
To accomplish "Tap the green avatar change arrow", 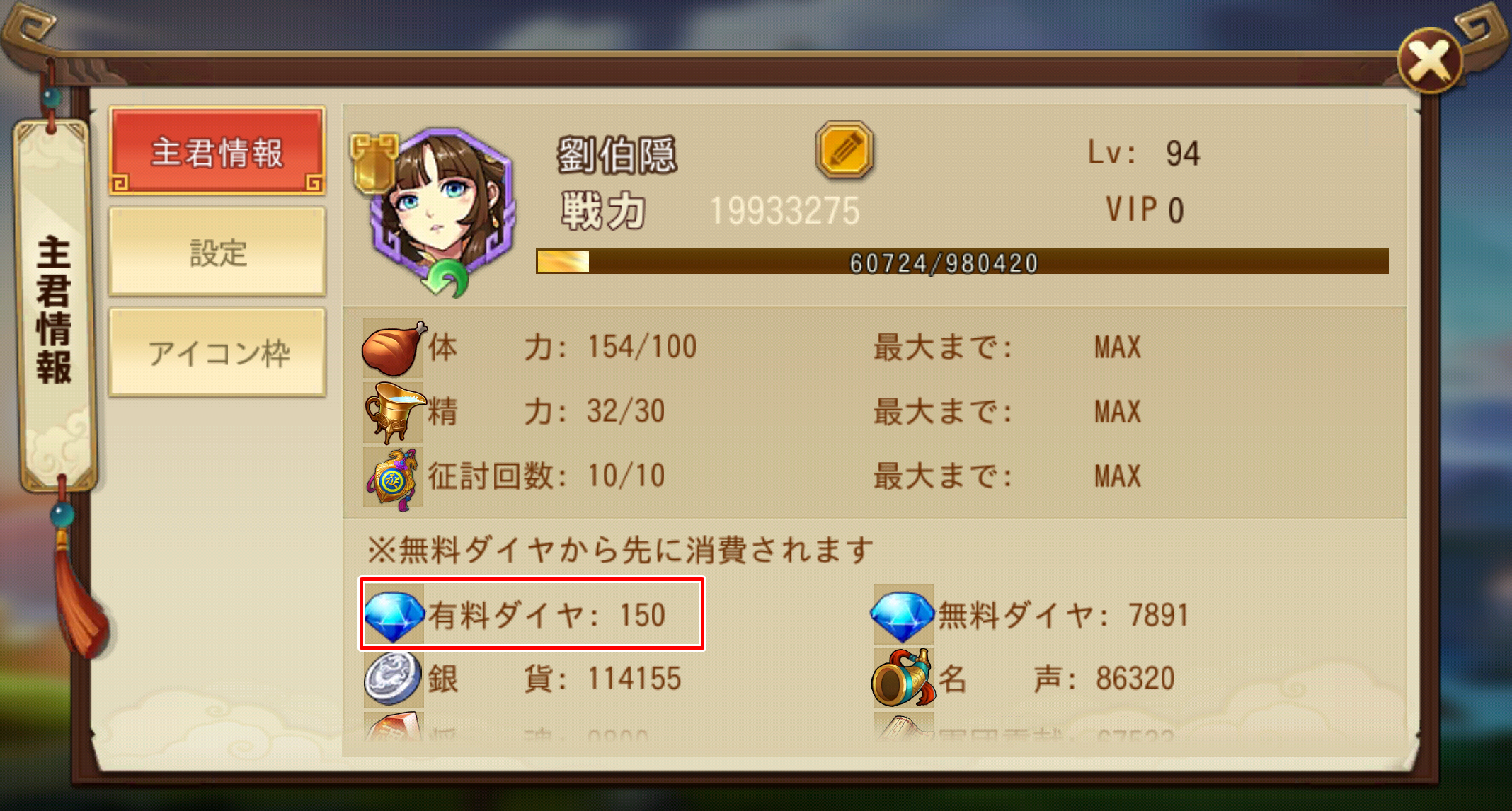I will click(445, 279).
